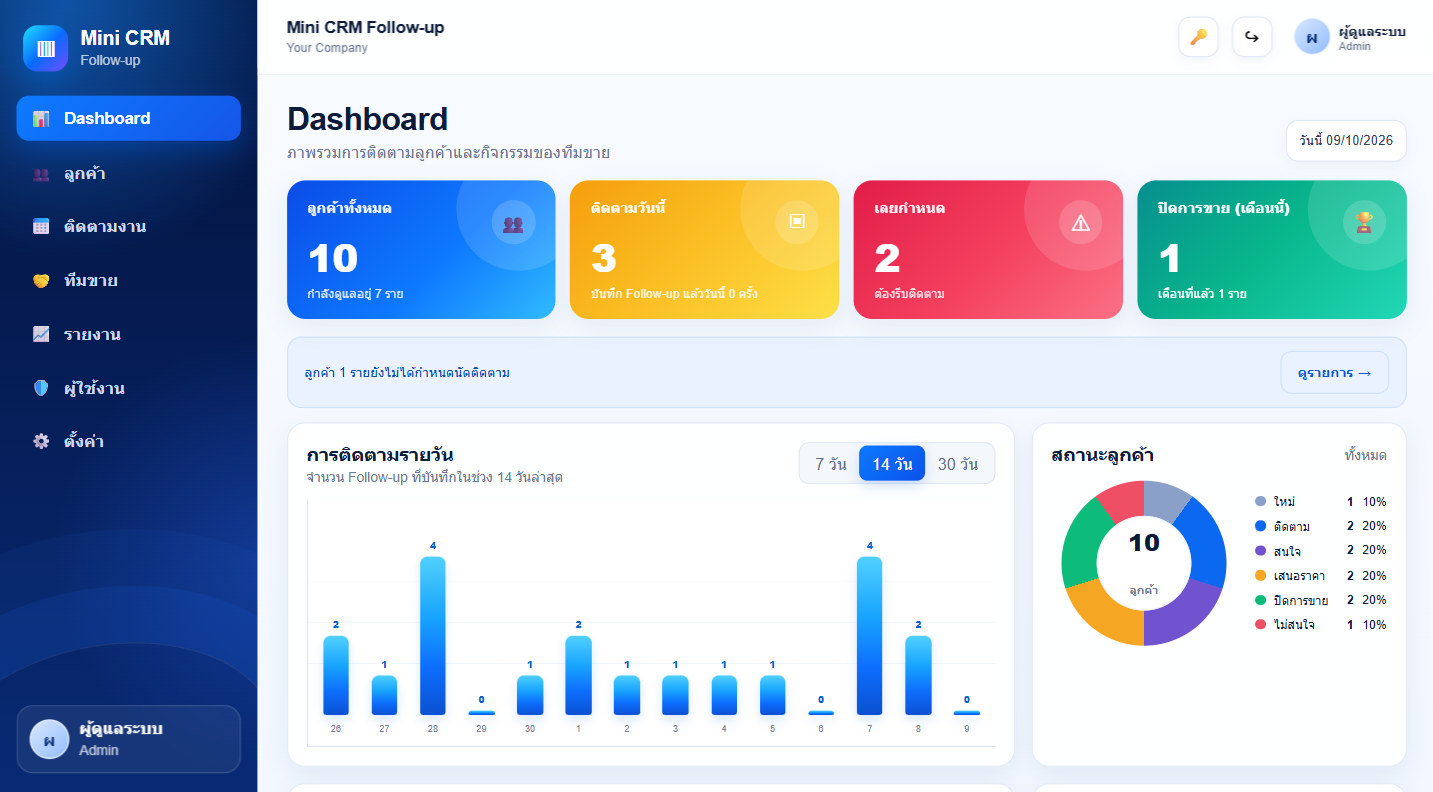The image size is (1433, 792).
Task: Open the ตั้งค่า menu item
Action: tap(129, 441)
